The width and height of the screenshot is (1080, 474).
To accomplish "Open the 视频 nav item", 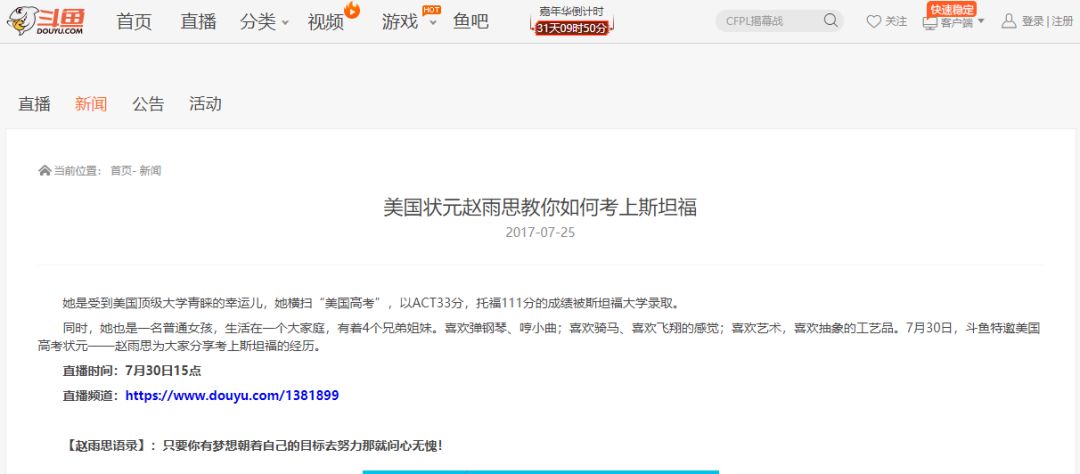I will (326, 21).
